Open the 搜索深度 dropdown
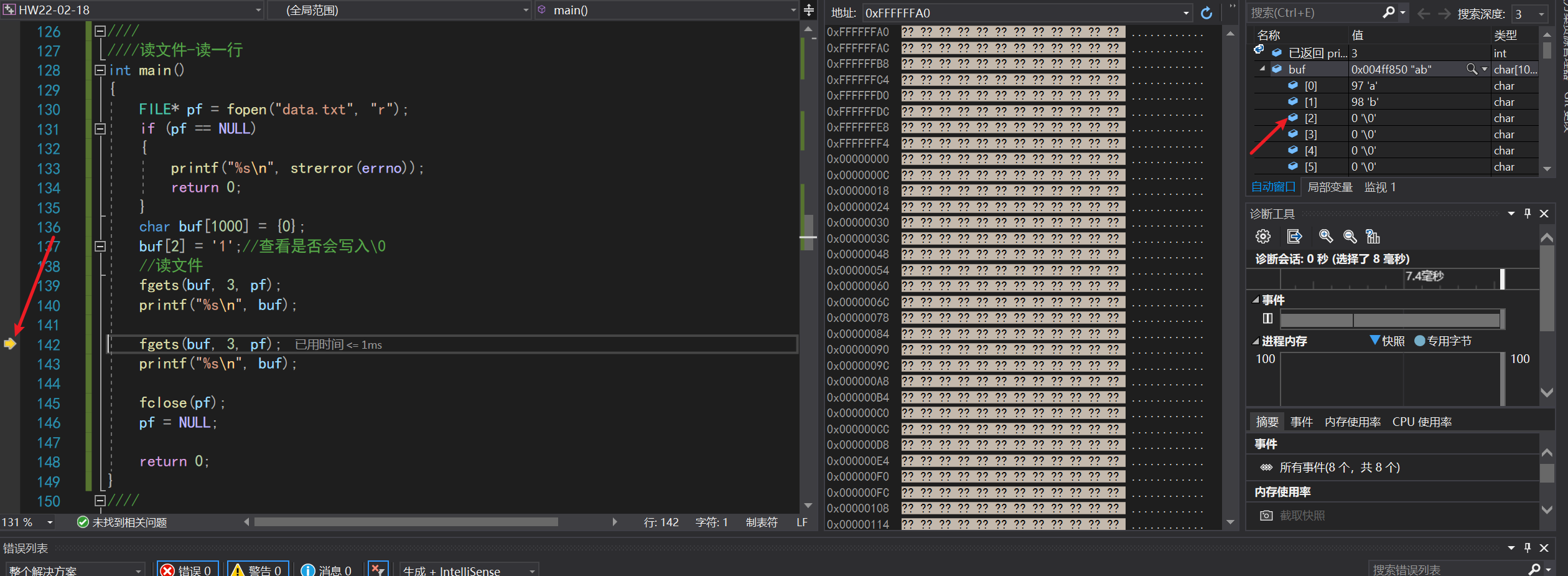 click(1541, 14)
